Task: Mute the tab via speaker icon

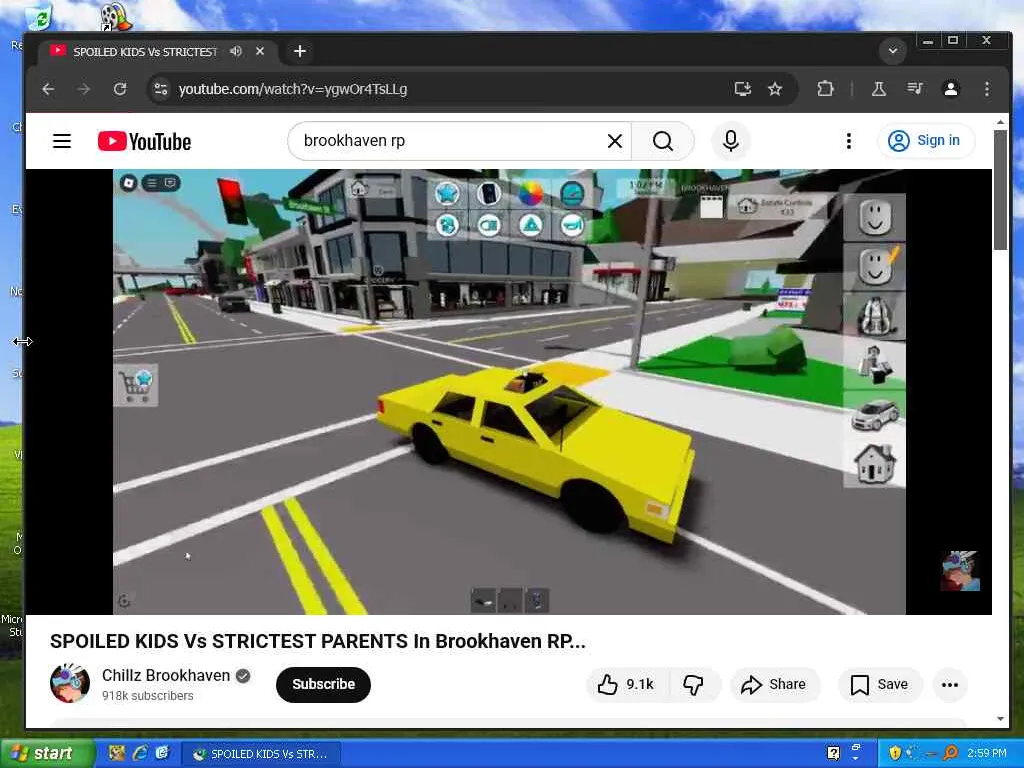Action: pyautogui.click(x=236, y=51)
